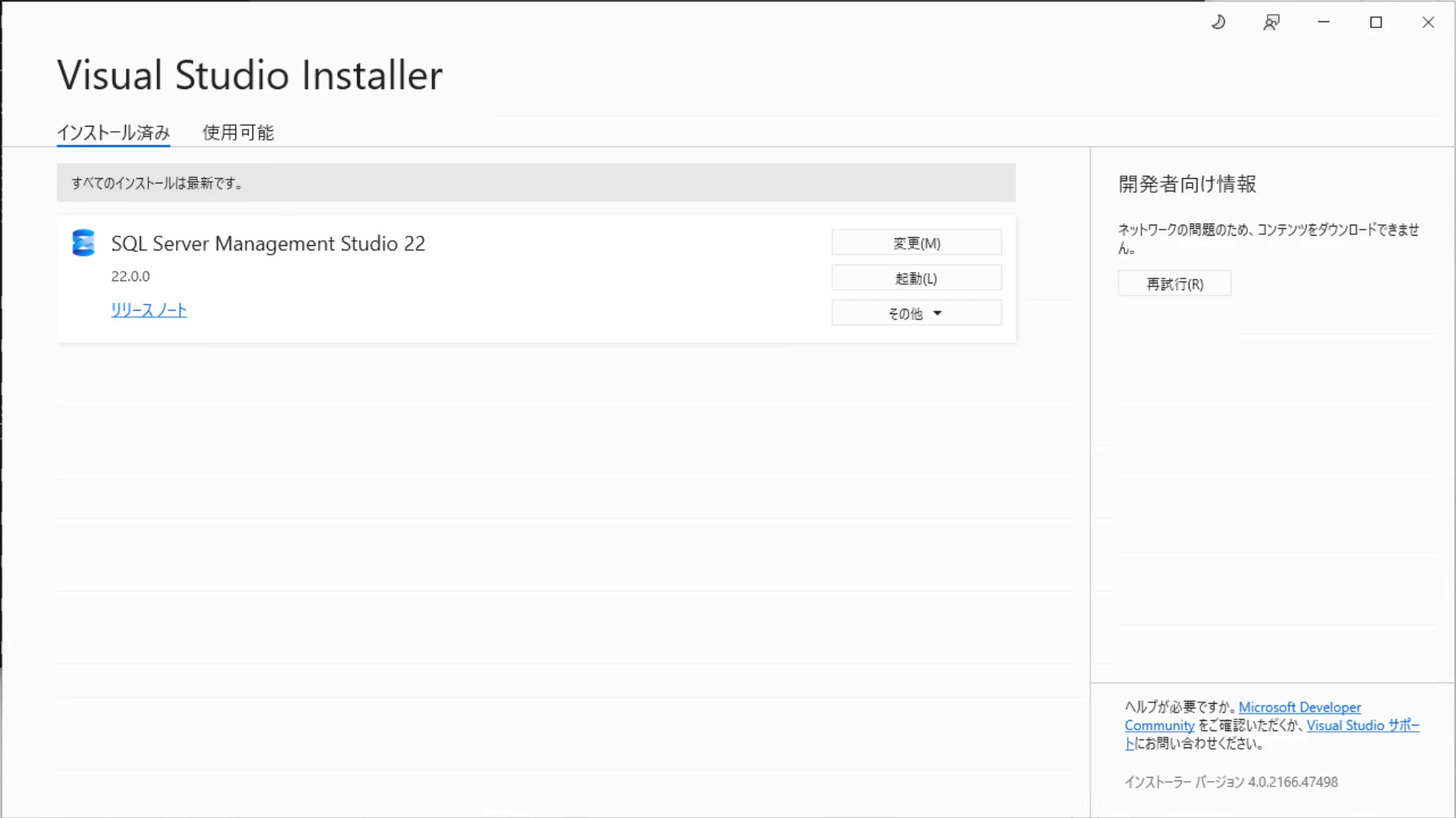Switch to the 使用可能 tab

[238, 133]
